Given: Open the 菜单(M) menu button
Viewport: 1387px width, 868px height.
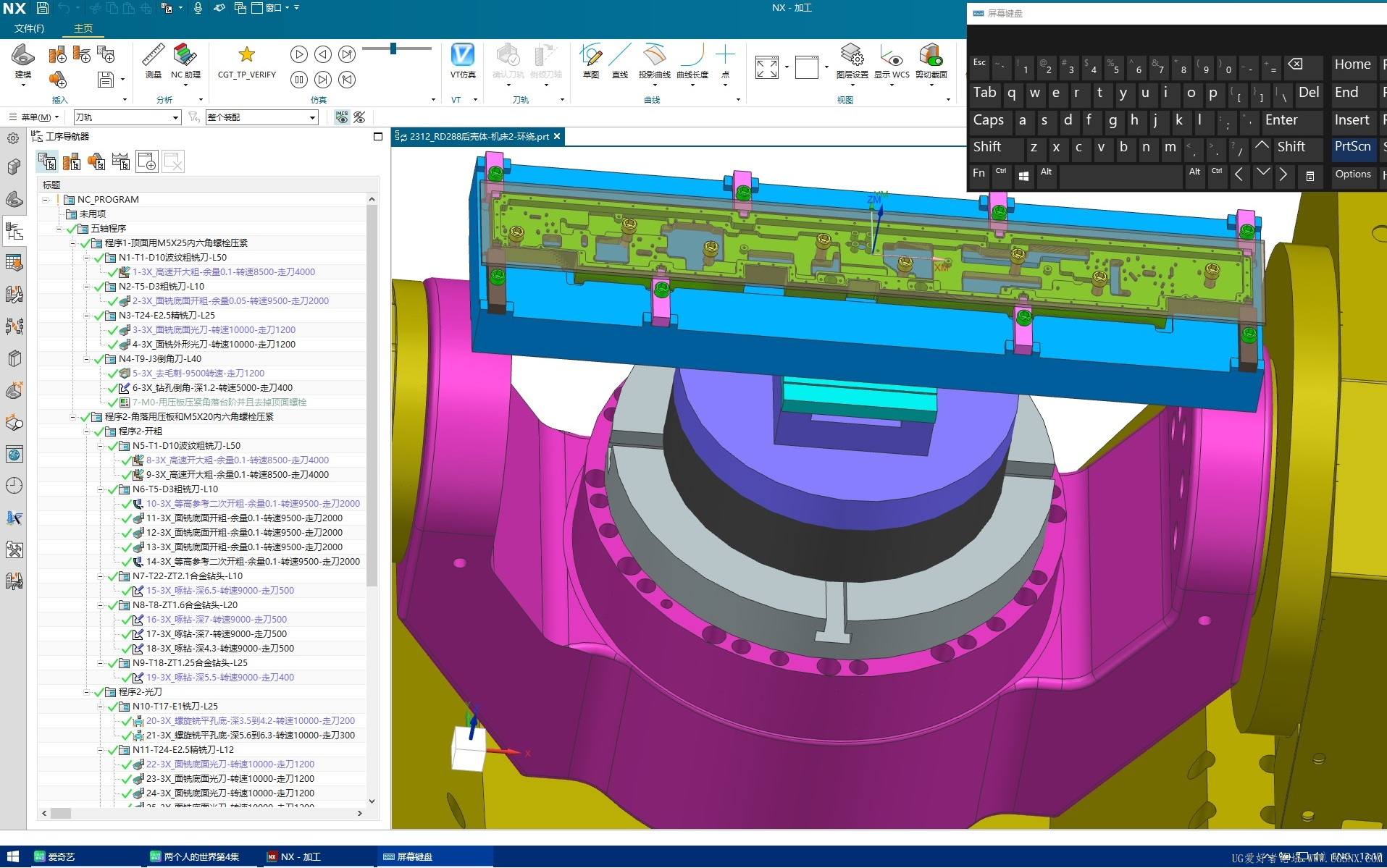Looking at the screenshot, I should 34,117.
